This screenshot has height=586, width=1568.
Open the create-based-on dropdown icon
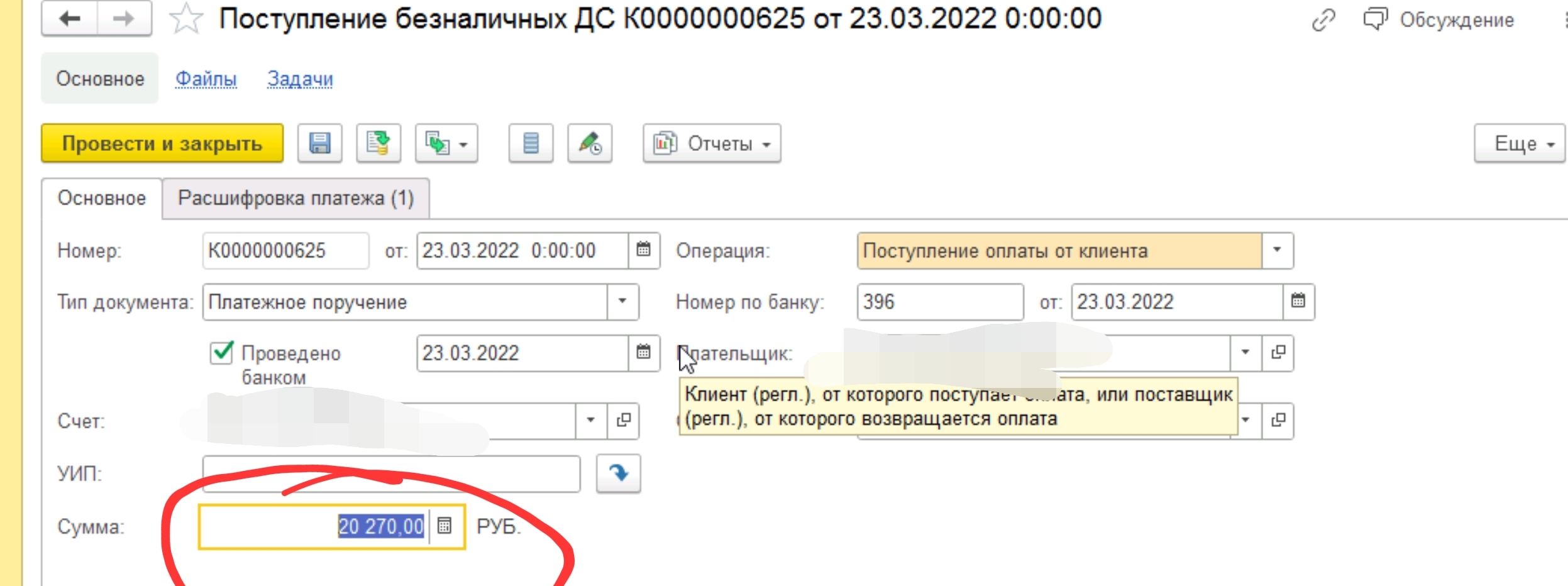tap(446, 144)
